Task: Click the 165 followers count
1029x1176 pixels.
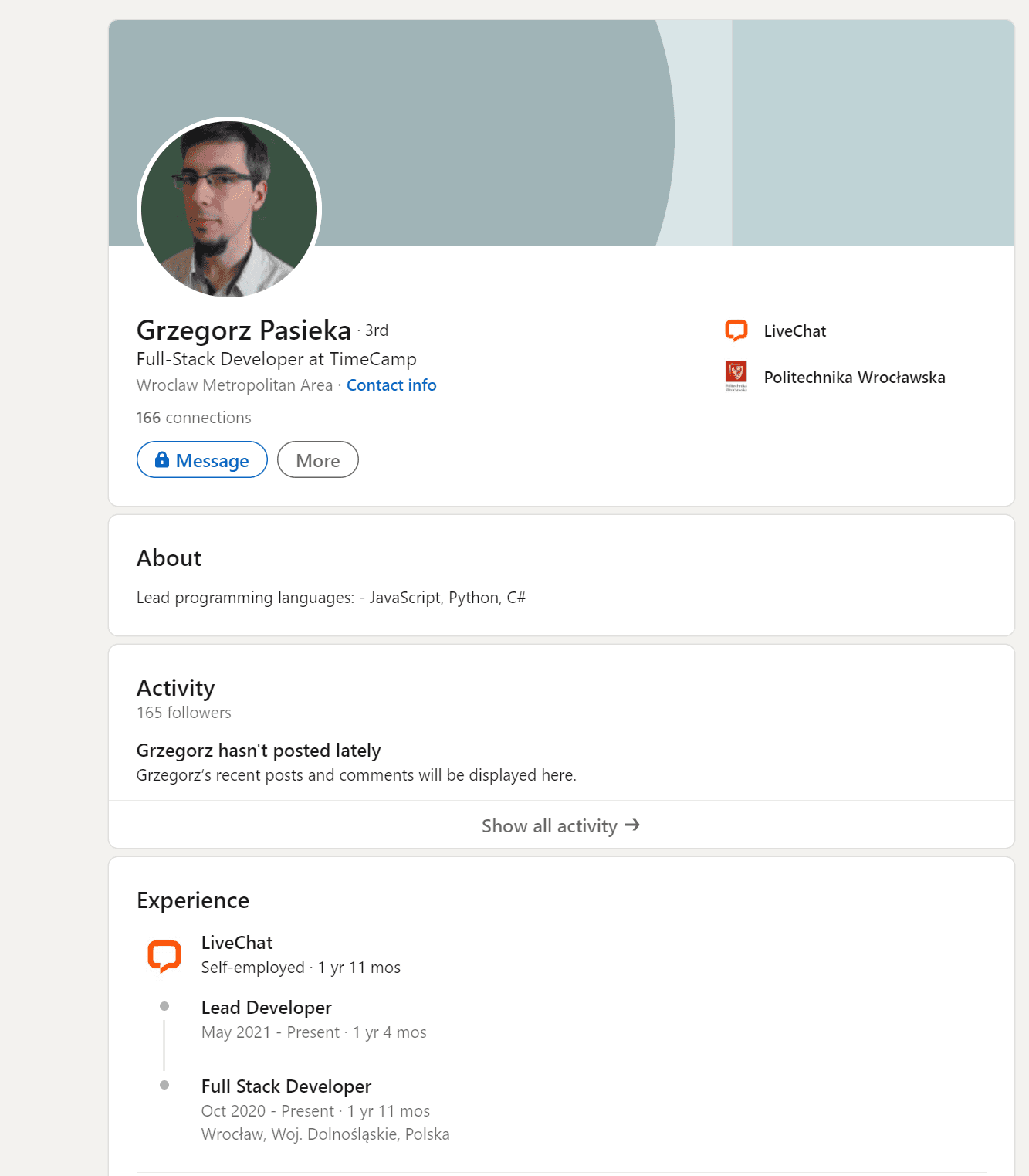Action: [x=184, y=713]
